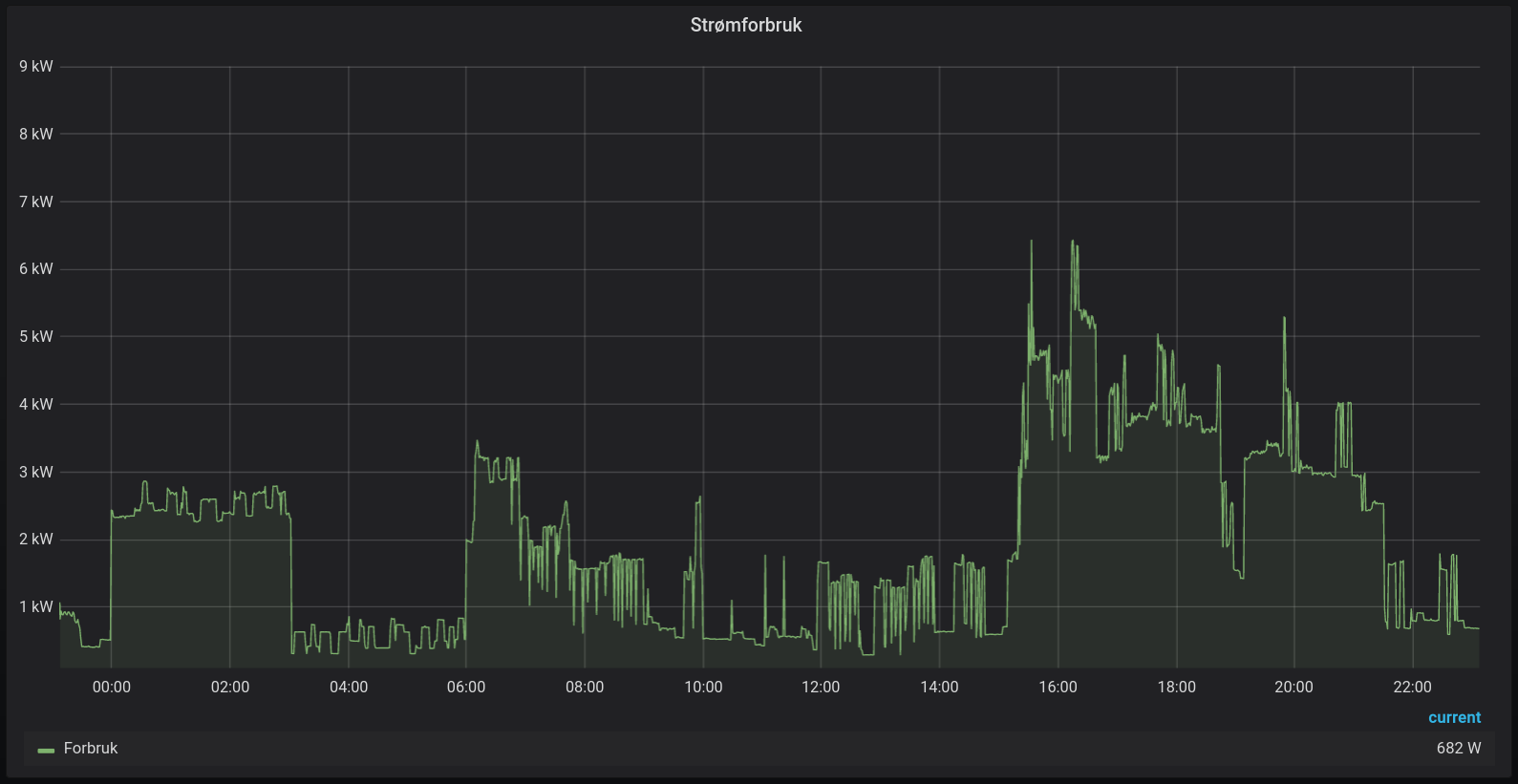Click the 5 kW y-axis label

pos(36,337)
